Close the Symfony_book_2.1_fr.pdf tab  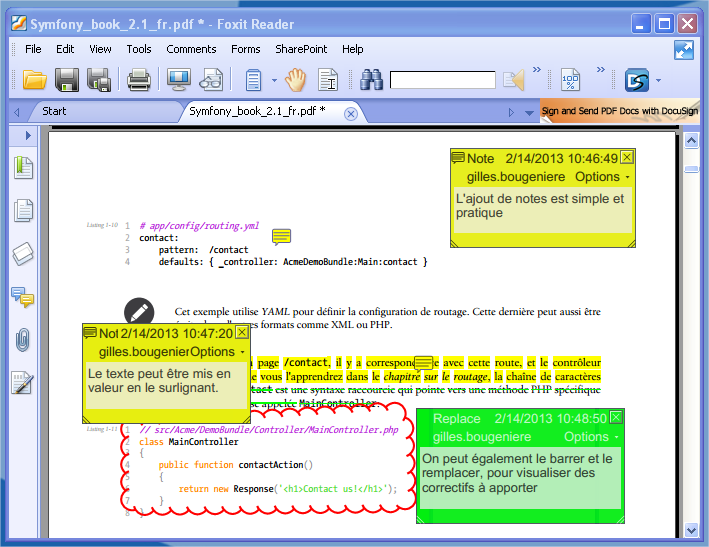(350, 114)
